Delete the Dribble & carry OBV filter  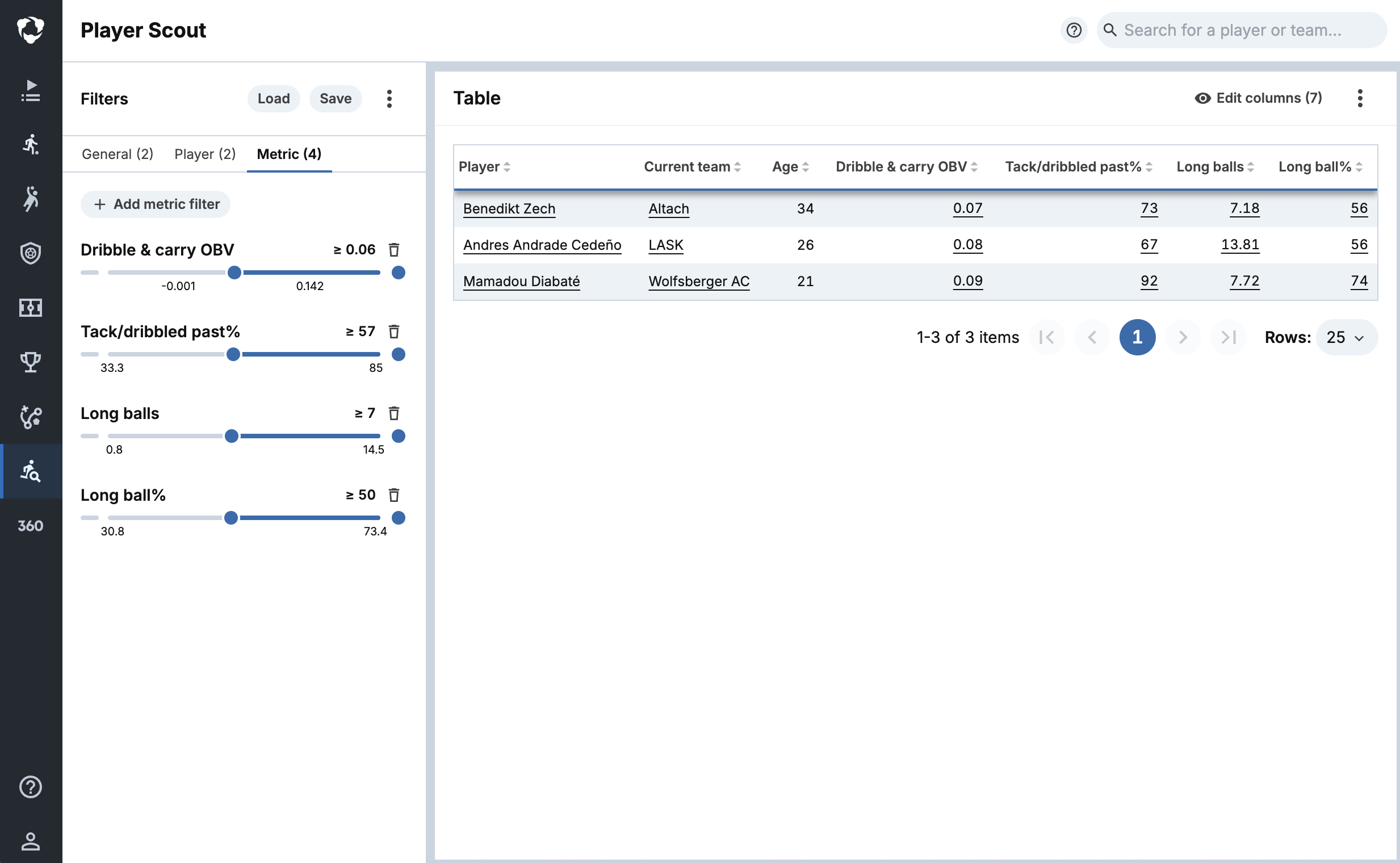coord(394,250)
